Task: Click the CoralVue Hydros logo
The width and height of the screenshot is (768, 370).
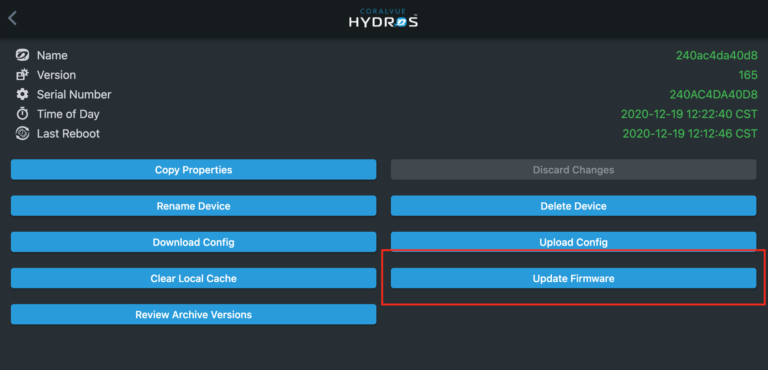Action: [384, 18]
